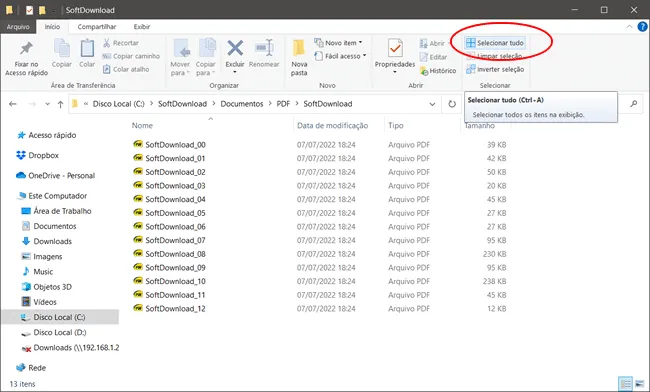Click the Excluir red X icon
The width and height of the screenshot is (650, 392).
pyautogui.click(x=235, y=48)
